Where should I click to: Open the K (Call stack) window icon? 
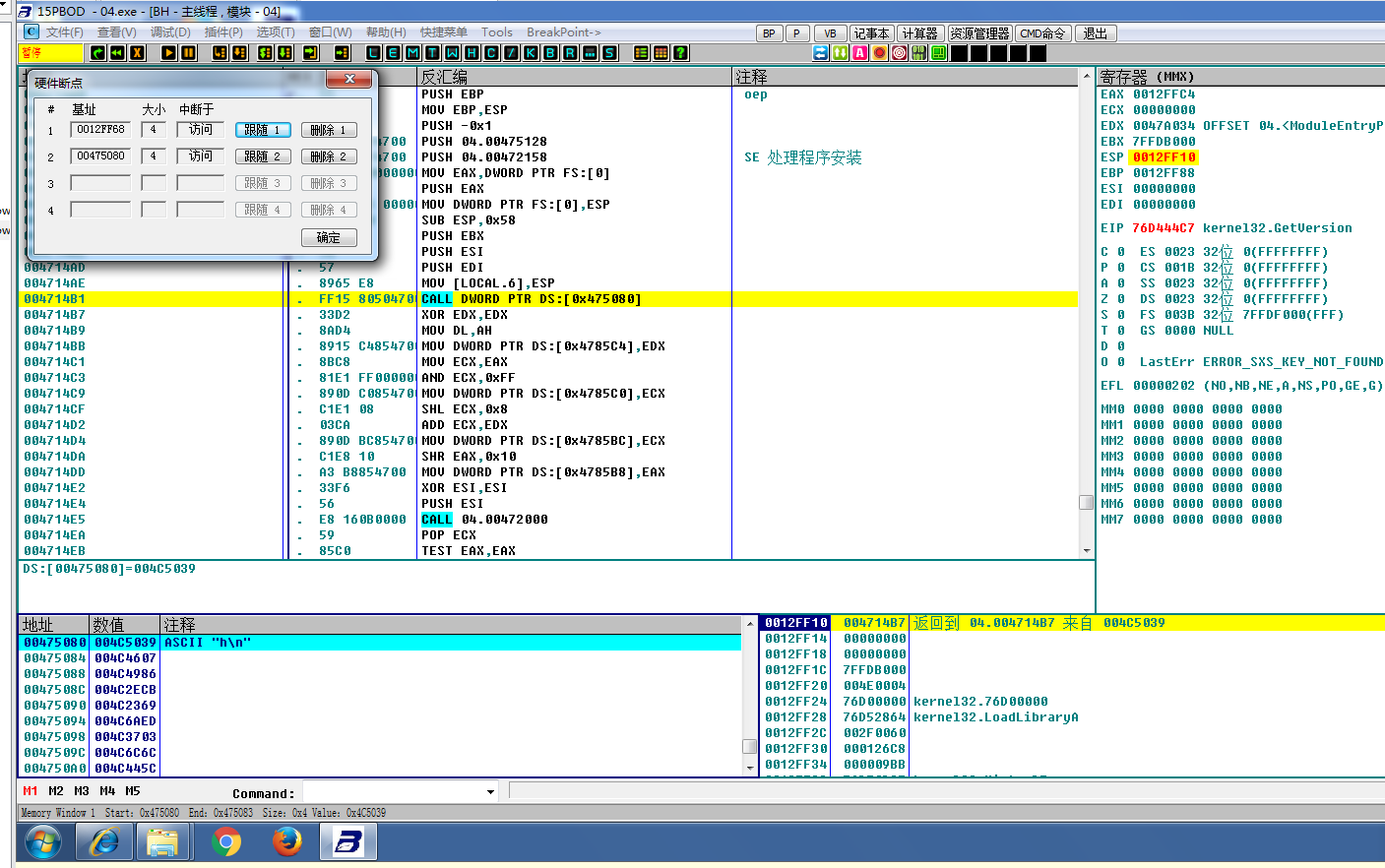[532, 53]
